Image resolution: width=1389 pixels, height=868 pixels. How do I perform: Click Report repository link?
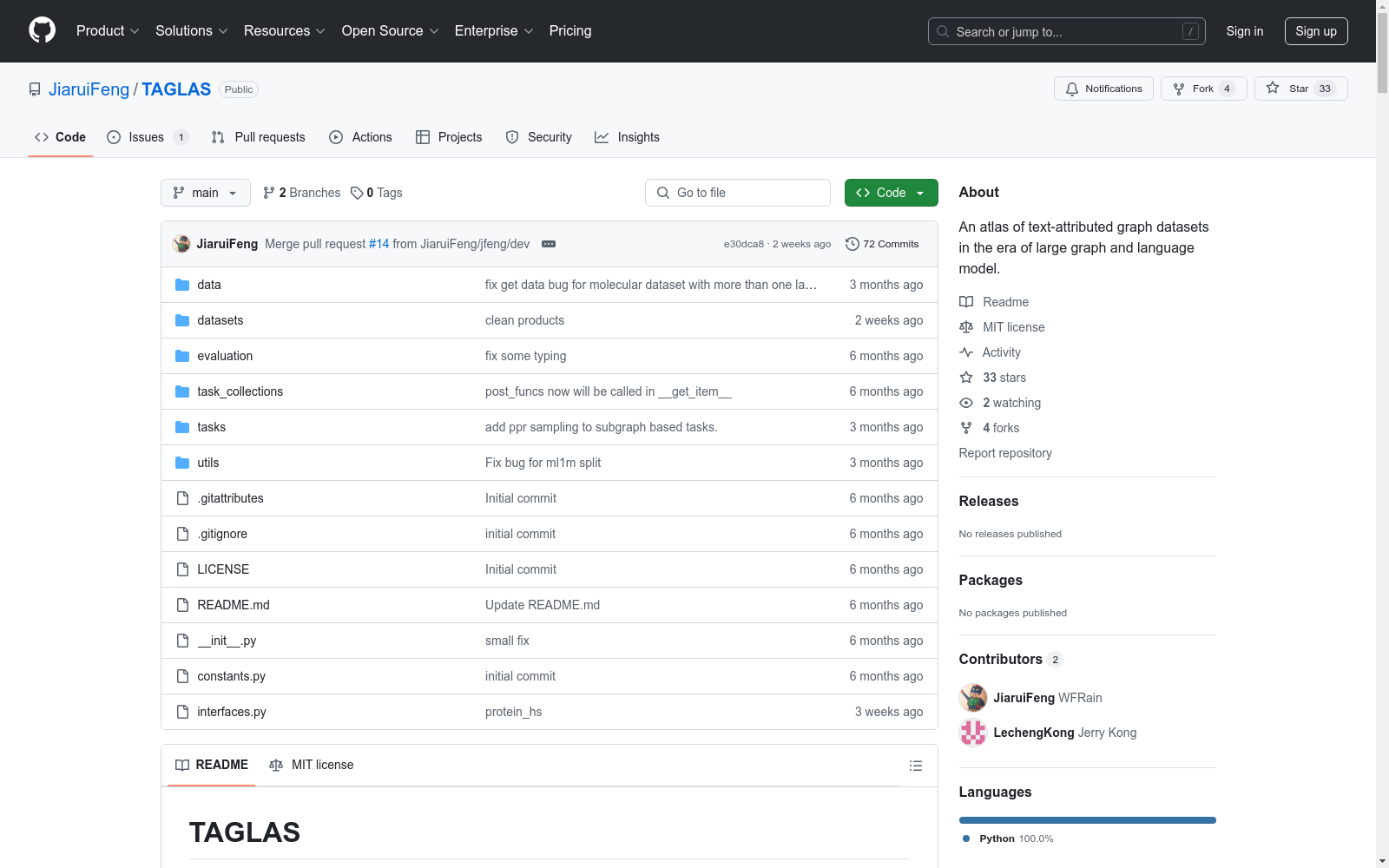click(x=1005, y=453)
